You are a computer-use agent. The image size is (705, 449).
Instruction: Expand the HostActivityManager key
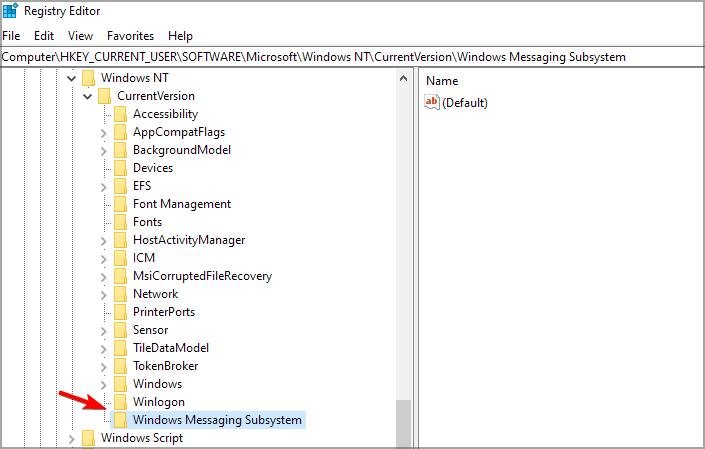pyautogui.click(x=104, y=241)
